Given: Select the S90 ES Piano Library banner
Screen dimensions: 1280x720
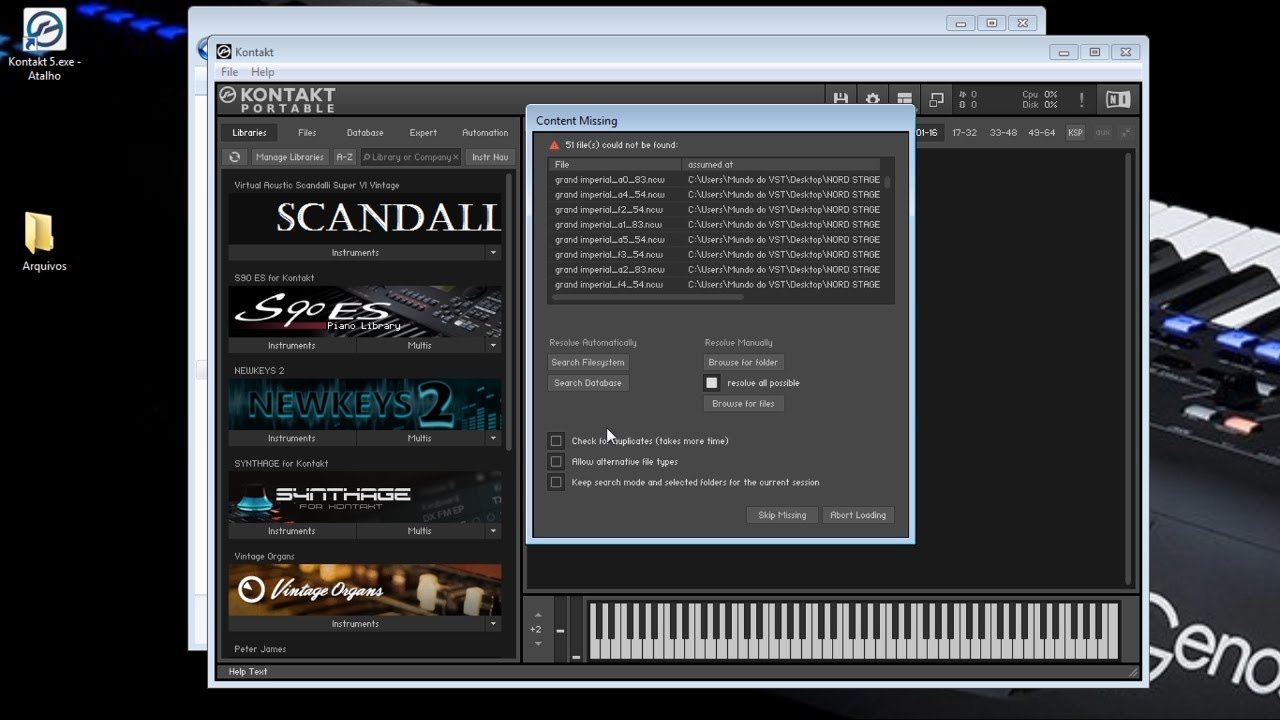Looking at the screenshot, I should point(365,311).
